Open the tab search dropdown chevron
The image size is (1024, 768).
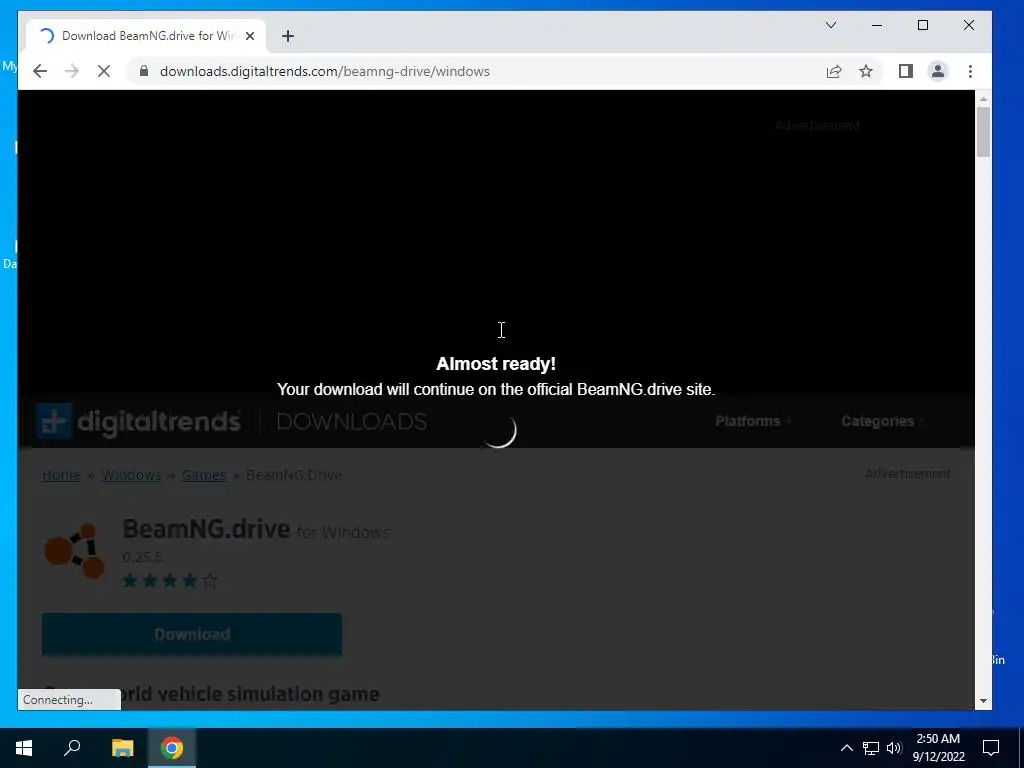(831, 25)
